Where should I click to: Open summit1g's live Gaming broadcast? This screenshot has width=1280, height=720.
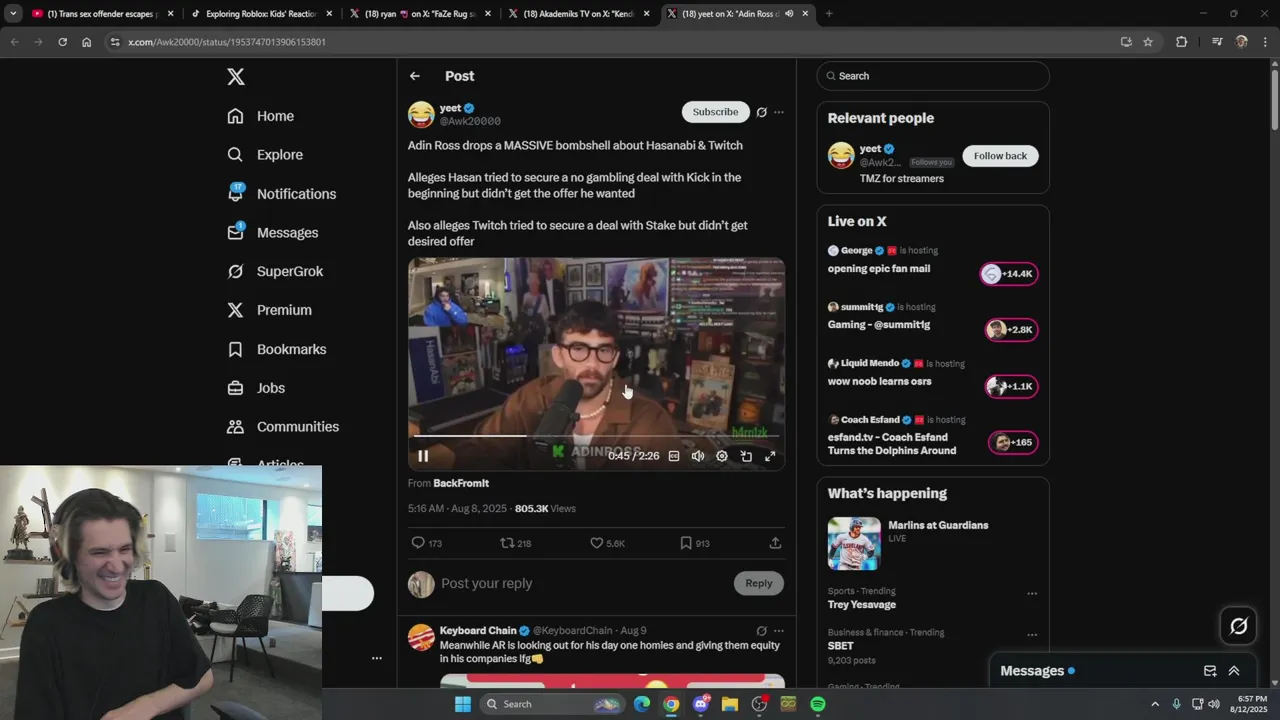(x=879, y=325)
